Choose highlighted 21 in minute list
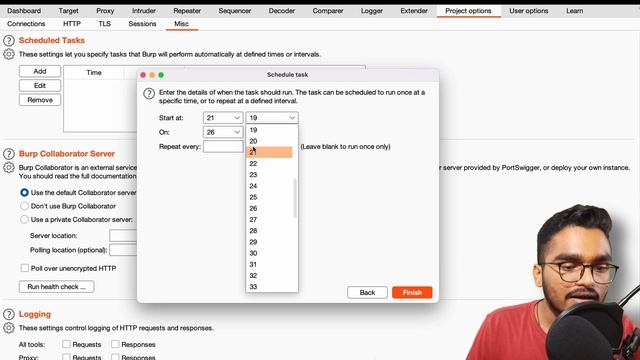The image size is (640, 360). [x=269, y=152]
